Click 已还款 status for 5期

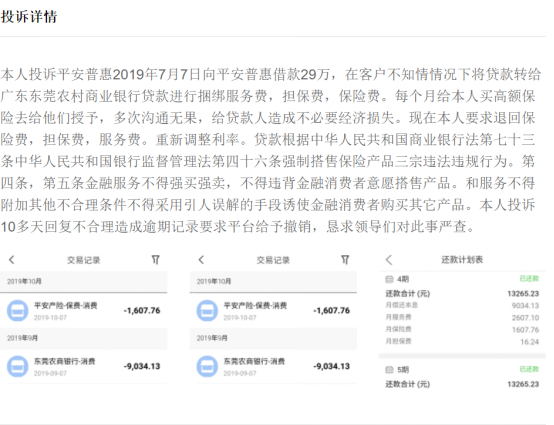529,369
